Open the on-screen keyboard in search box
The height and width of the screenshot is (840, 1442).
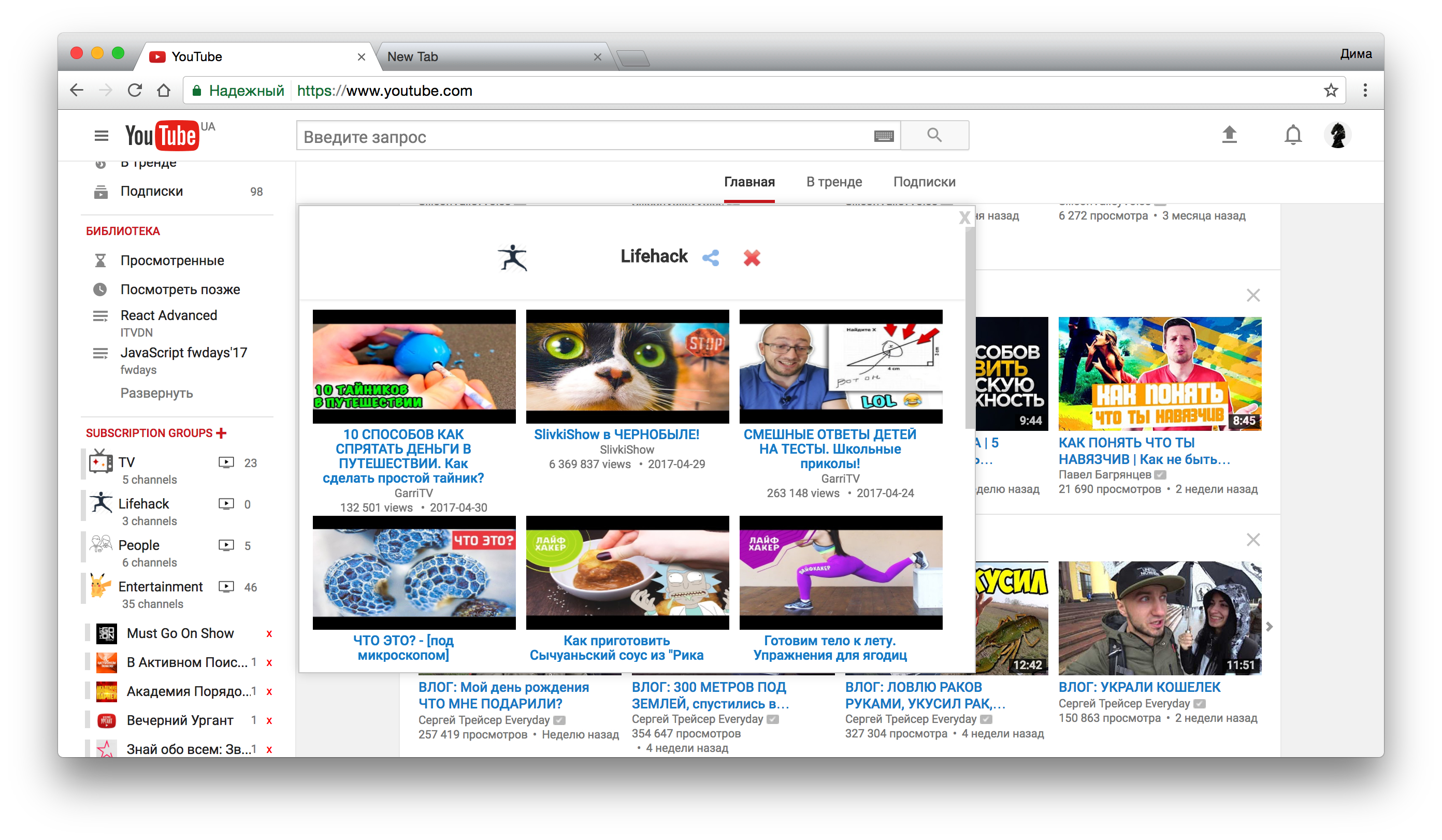(884, 136)
